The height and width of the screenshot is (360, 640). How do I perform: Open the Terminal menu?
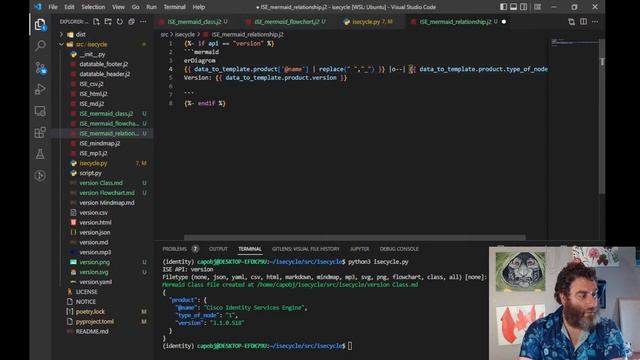(174, 7)
